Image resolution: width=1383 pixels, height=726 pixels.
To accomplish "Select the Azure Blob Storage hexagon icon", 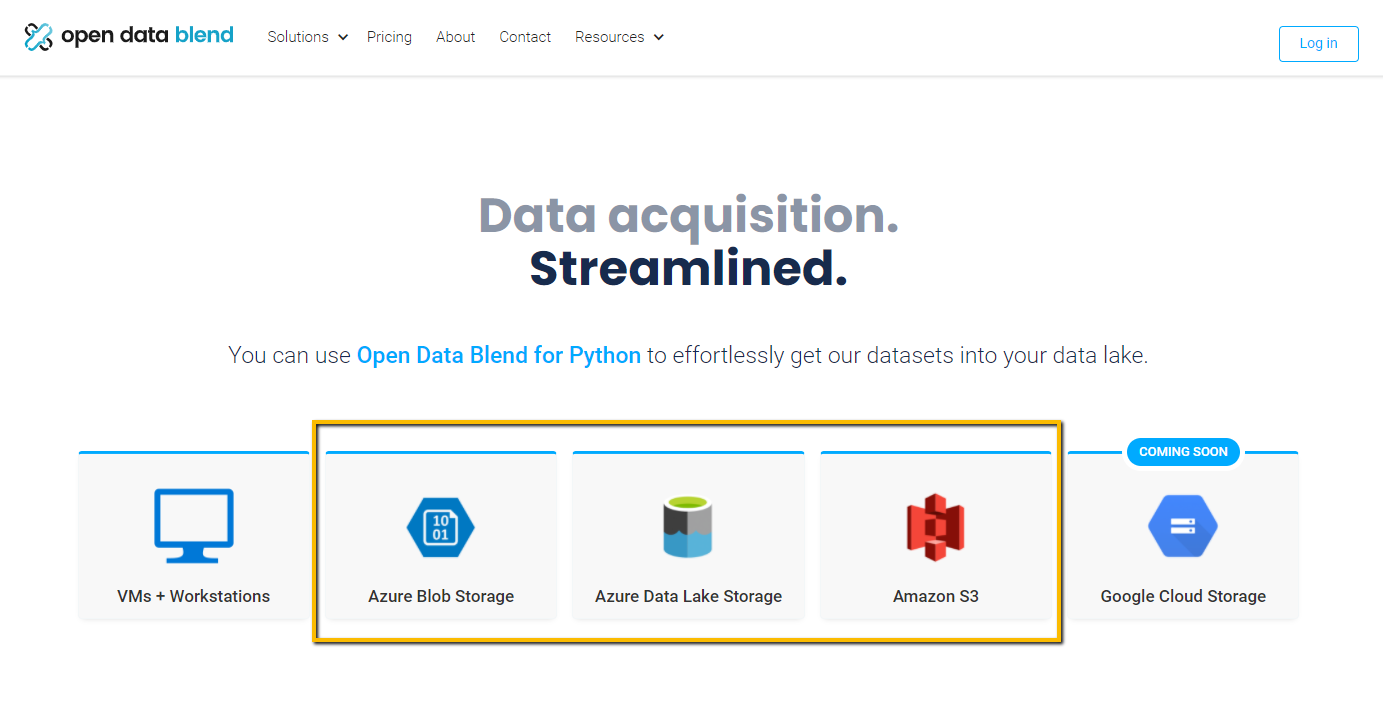I will pyautogui.click(x=441, y=527).
